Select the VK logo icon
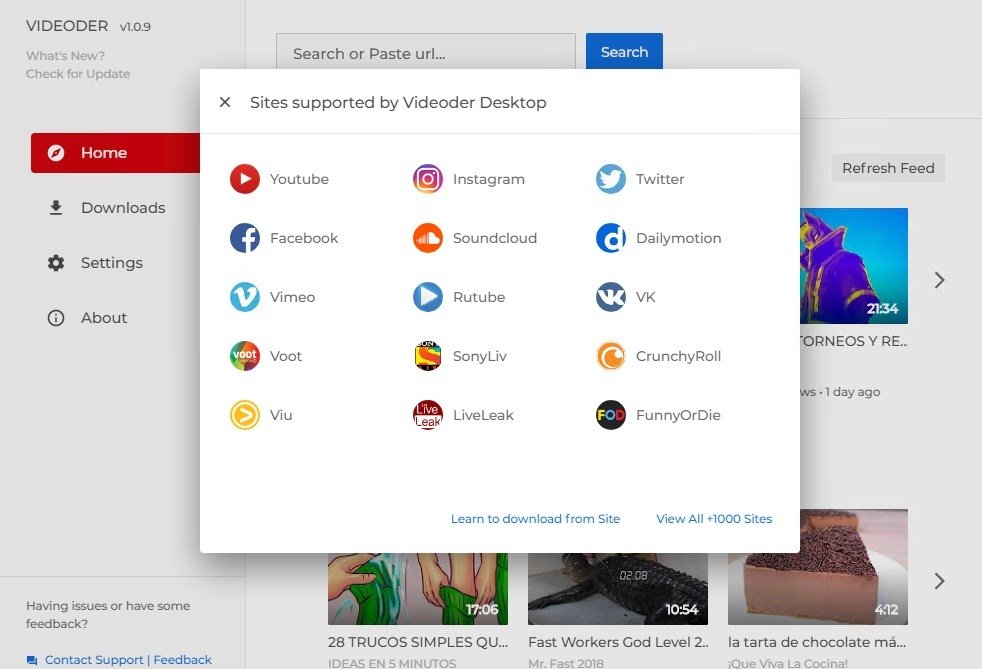Image resolution: width=982 pixels, height=669 pixels. 611,297
